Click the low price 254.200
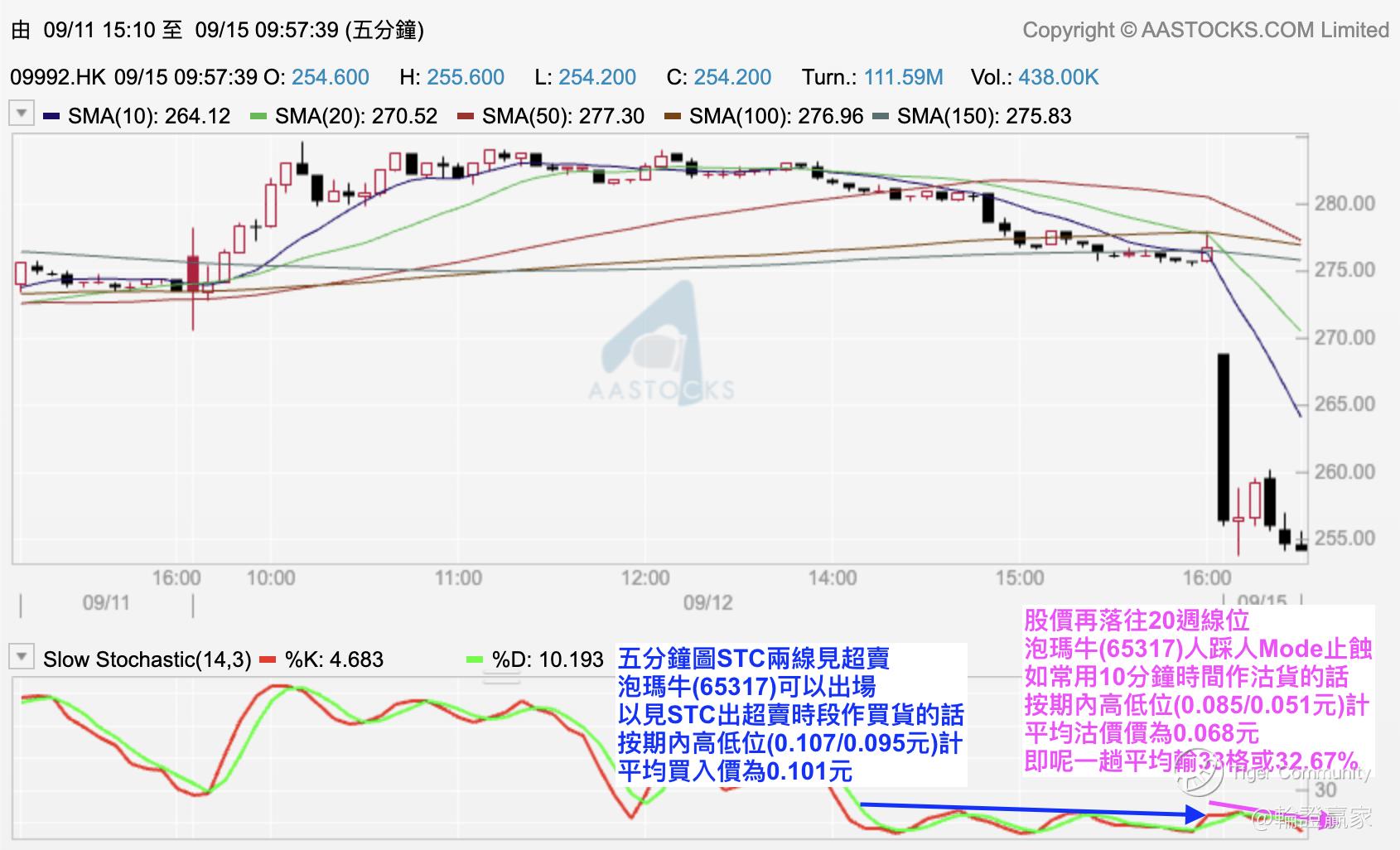The width and height of the screenshot is (1400, 850). pyautogui.click(x=597, y=77)
